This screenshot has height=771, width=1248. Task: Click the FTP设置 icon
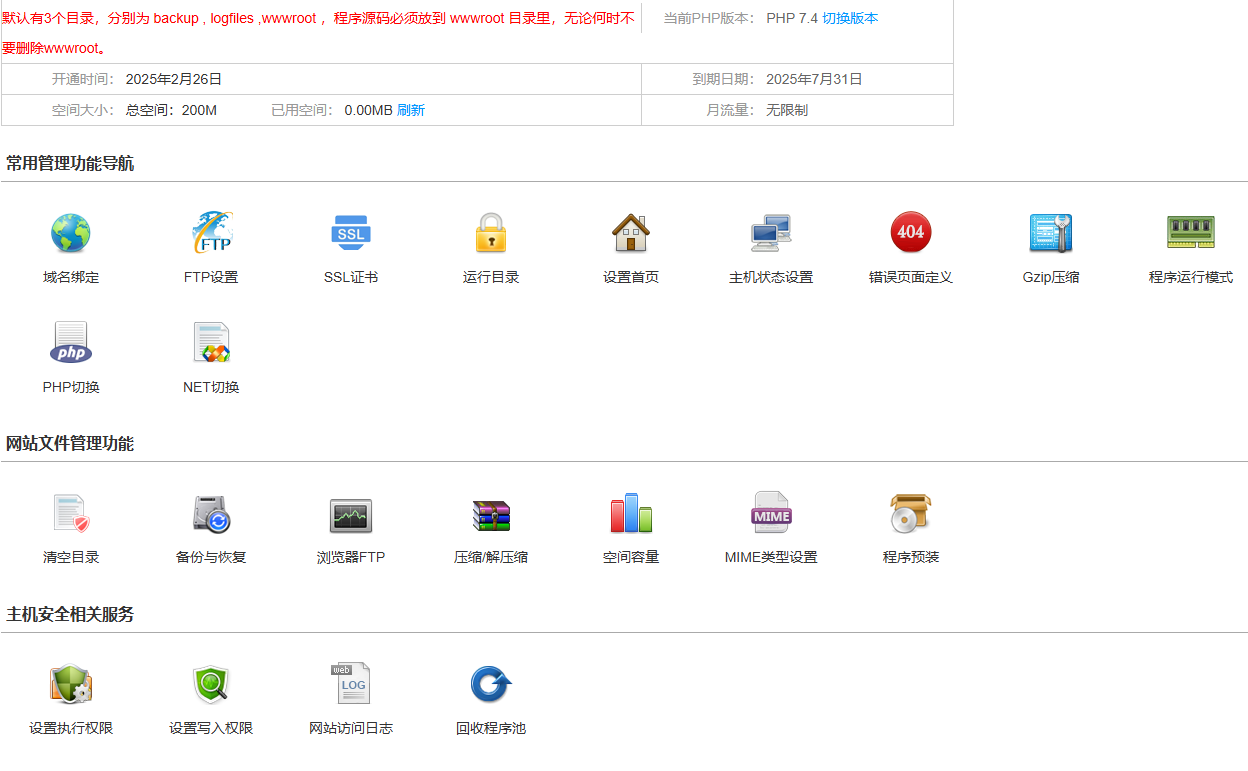pos(211,233)
